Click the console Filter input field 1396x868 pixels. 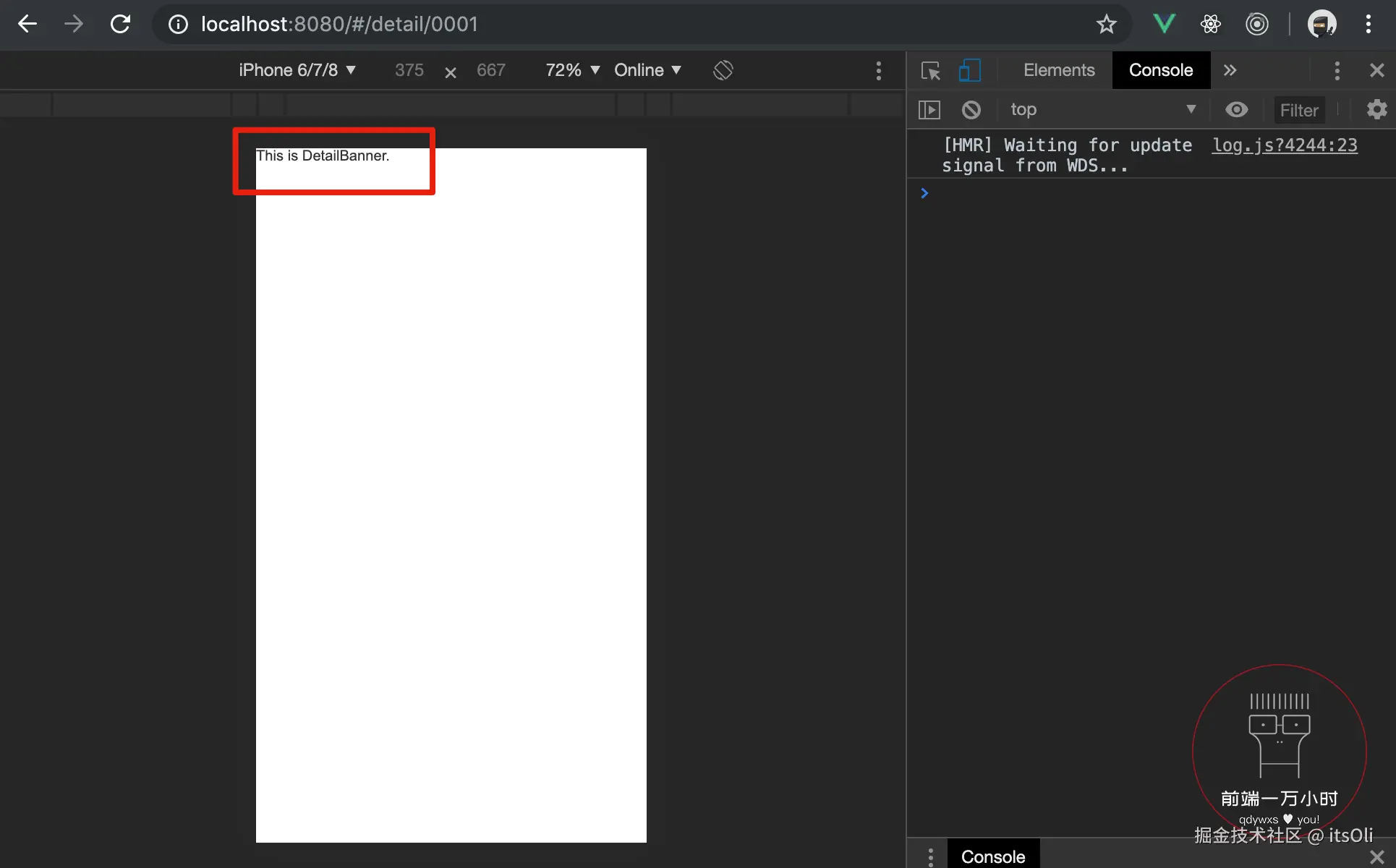[x=1300, y=110]
